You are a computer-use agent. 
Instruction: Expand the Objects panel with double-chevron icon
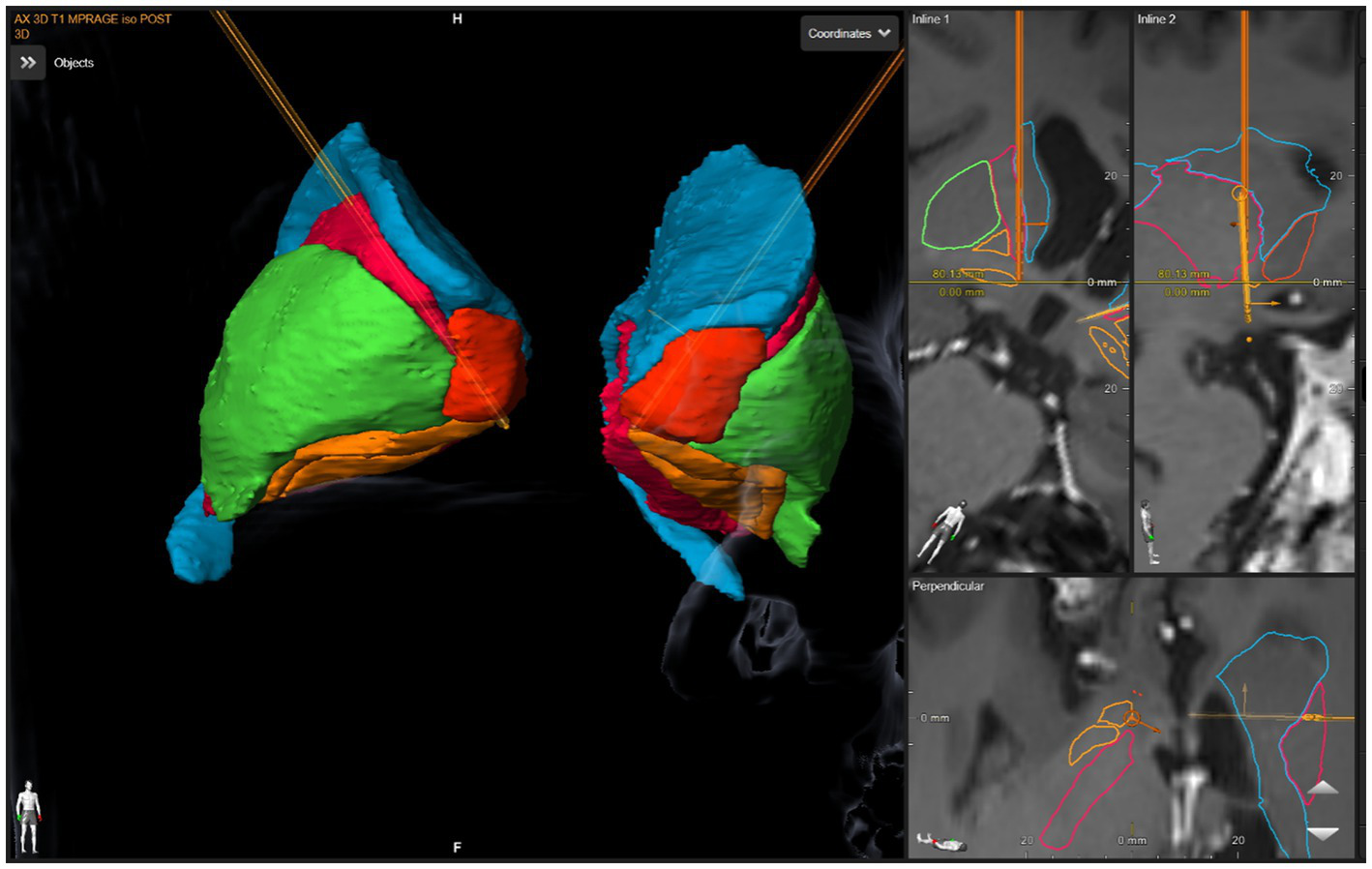click(x=28, y=63)
